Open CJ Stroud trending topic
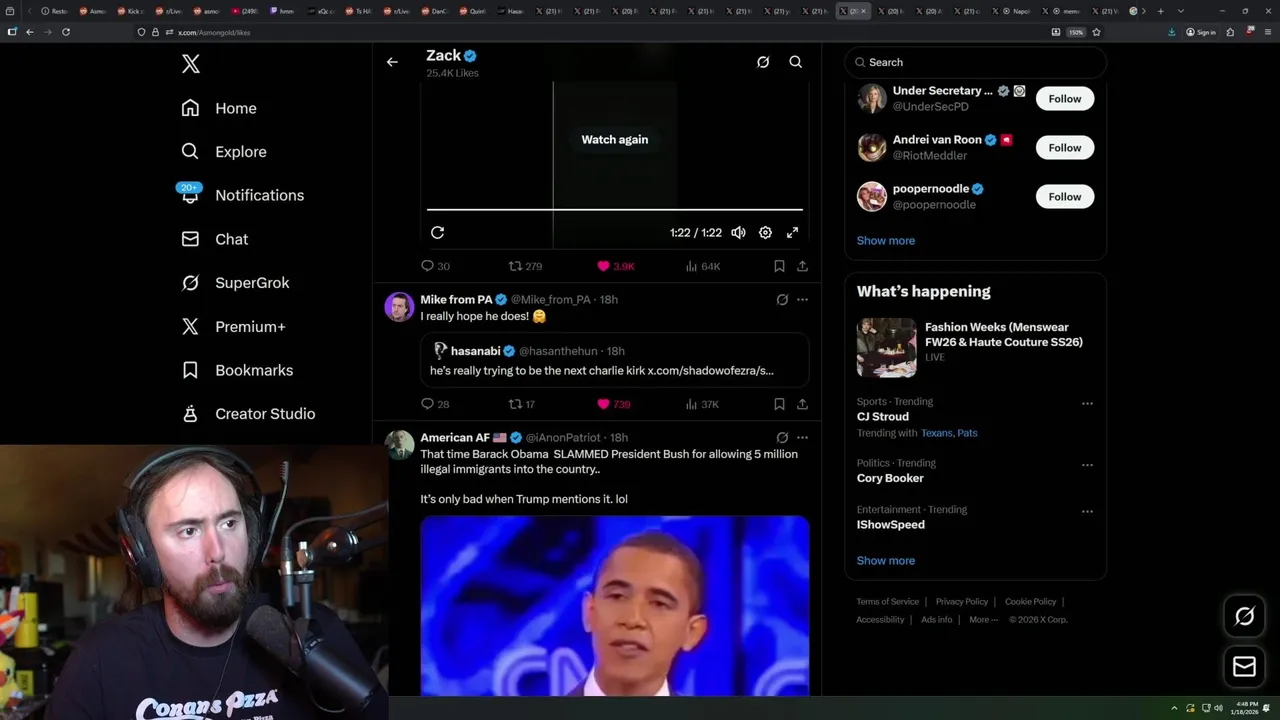This screenshot has width=1280, height=720. coord(883,417)
